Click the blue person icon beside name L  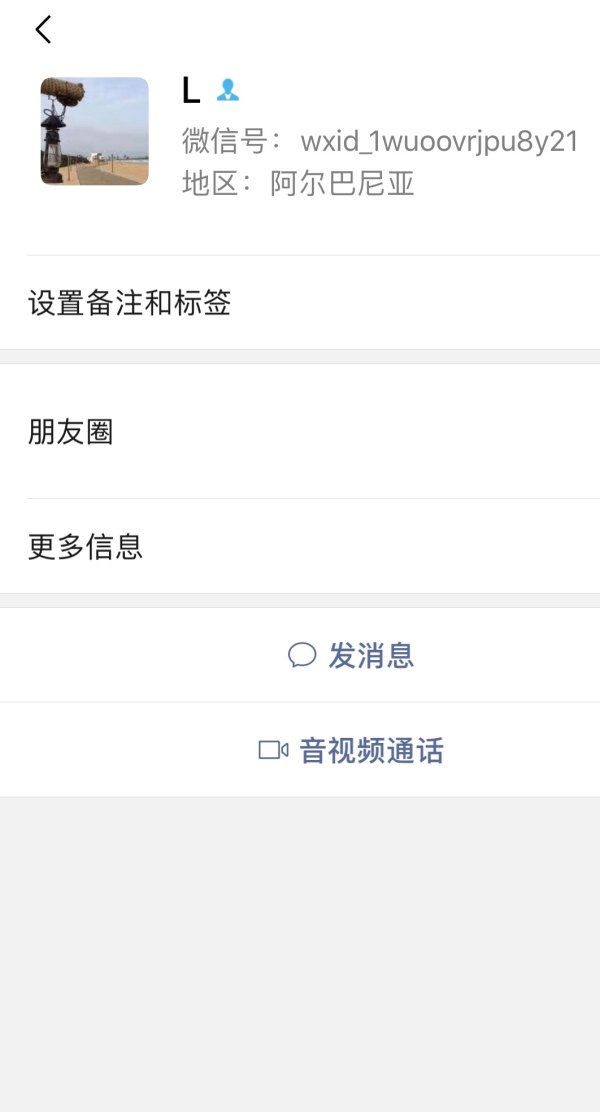(x=228, y=91)
